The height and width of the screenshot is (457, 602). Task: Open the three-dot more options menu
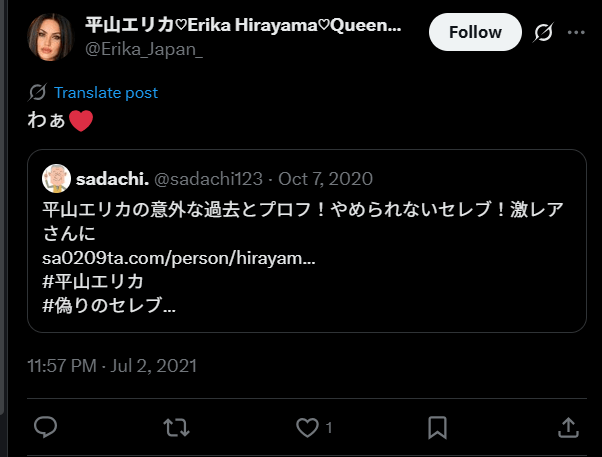point(576,33)
